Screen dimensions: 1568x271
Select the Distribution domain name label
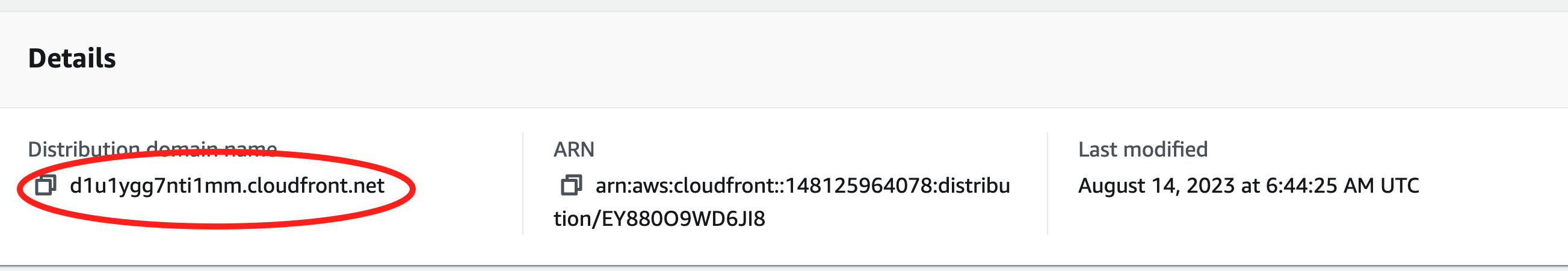pyautogui.click(x=153, y=149)
